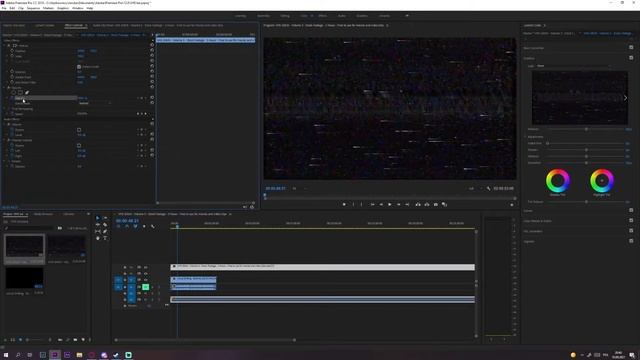Reset Position parameter in Effect Controls

tap(152, 51)
